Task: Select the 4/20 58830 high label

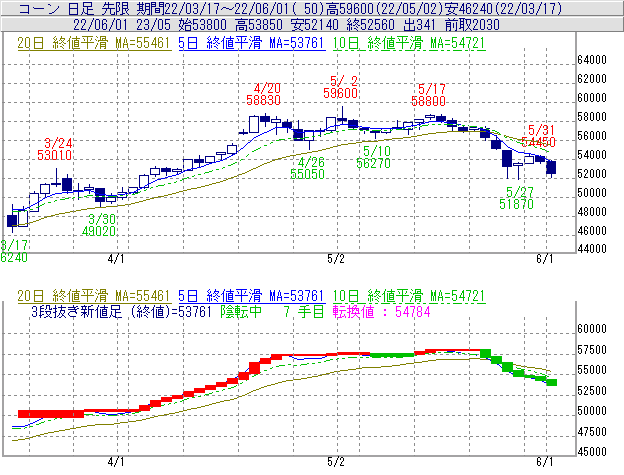Action: coord(264,94)
